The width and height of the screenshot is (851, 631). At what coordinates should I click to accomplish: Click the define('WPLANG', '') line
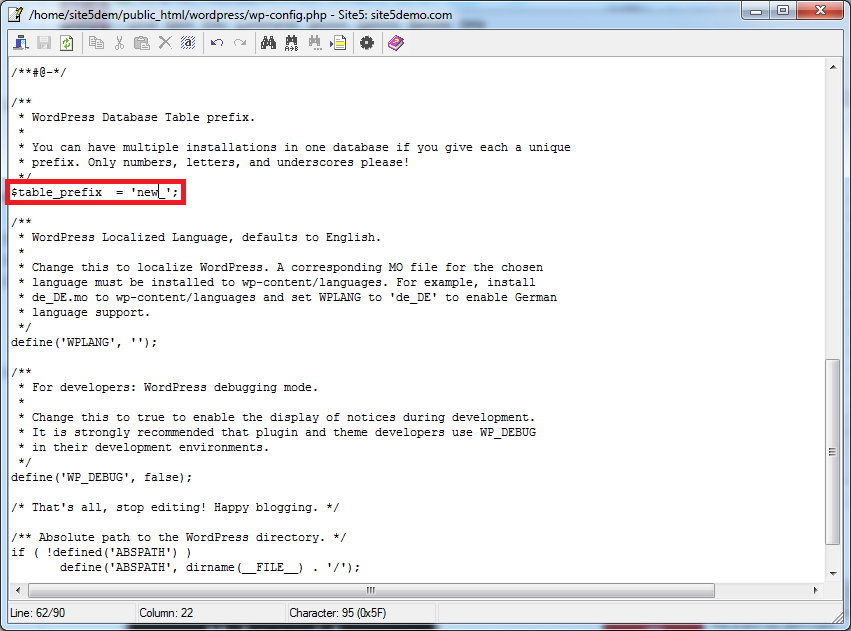(84, 342)
